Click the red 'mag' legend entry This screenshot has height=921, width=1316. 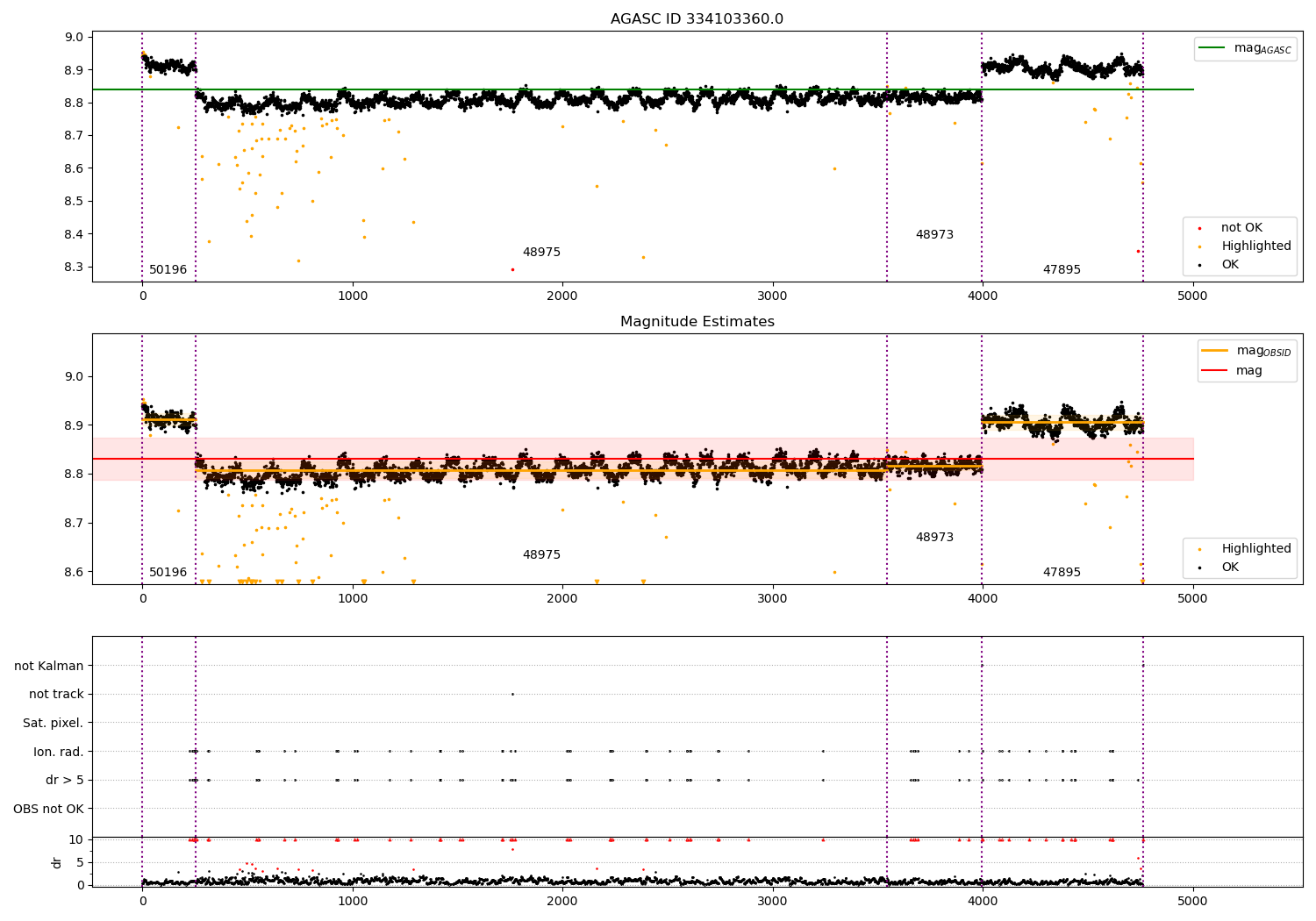(x=1233, y=371)
